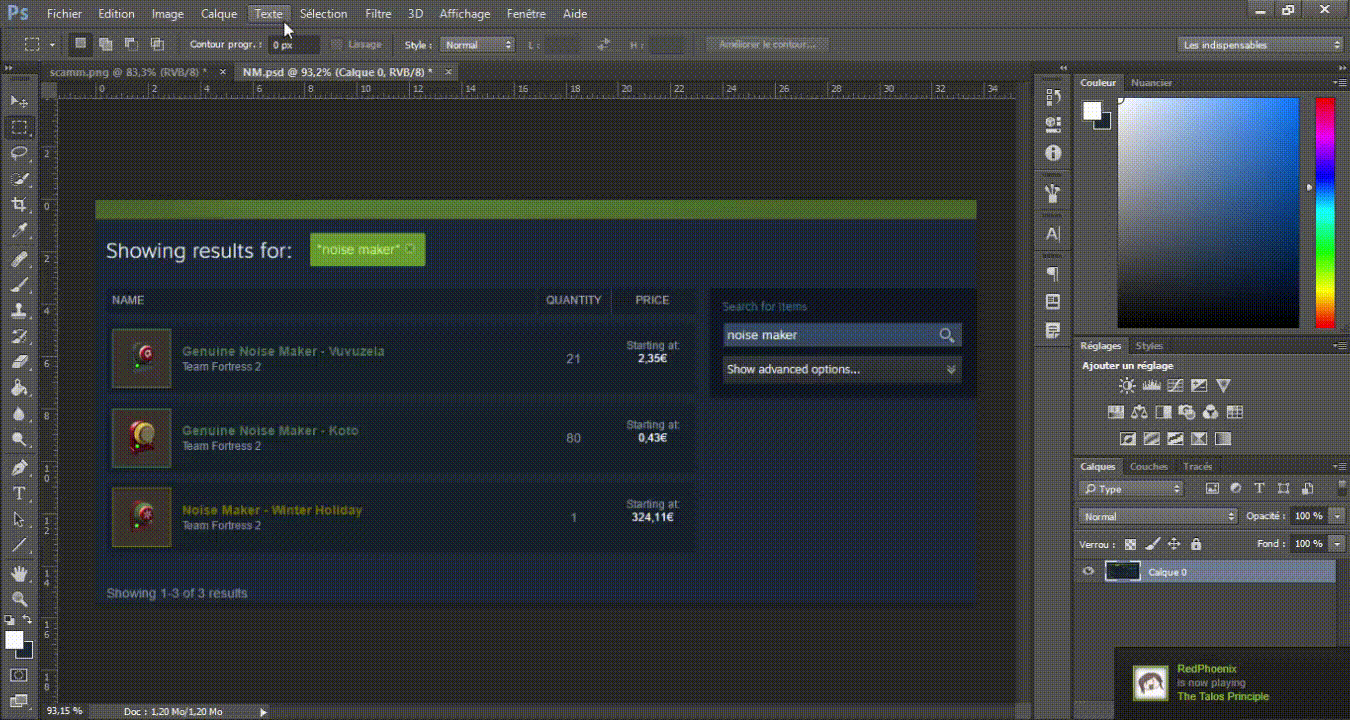Viewport: 1350px width, 720px height.
Task: Add a Curves adjustment
Action: click(x=1175, y=386)
